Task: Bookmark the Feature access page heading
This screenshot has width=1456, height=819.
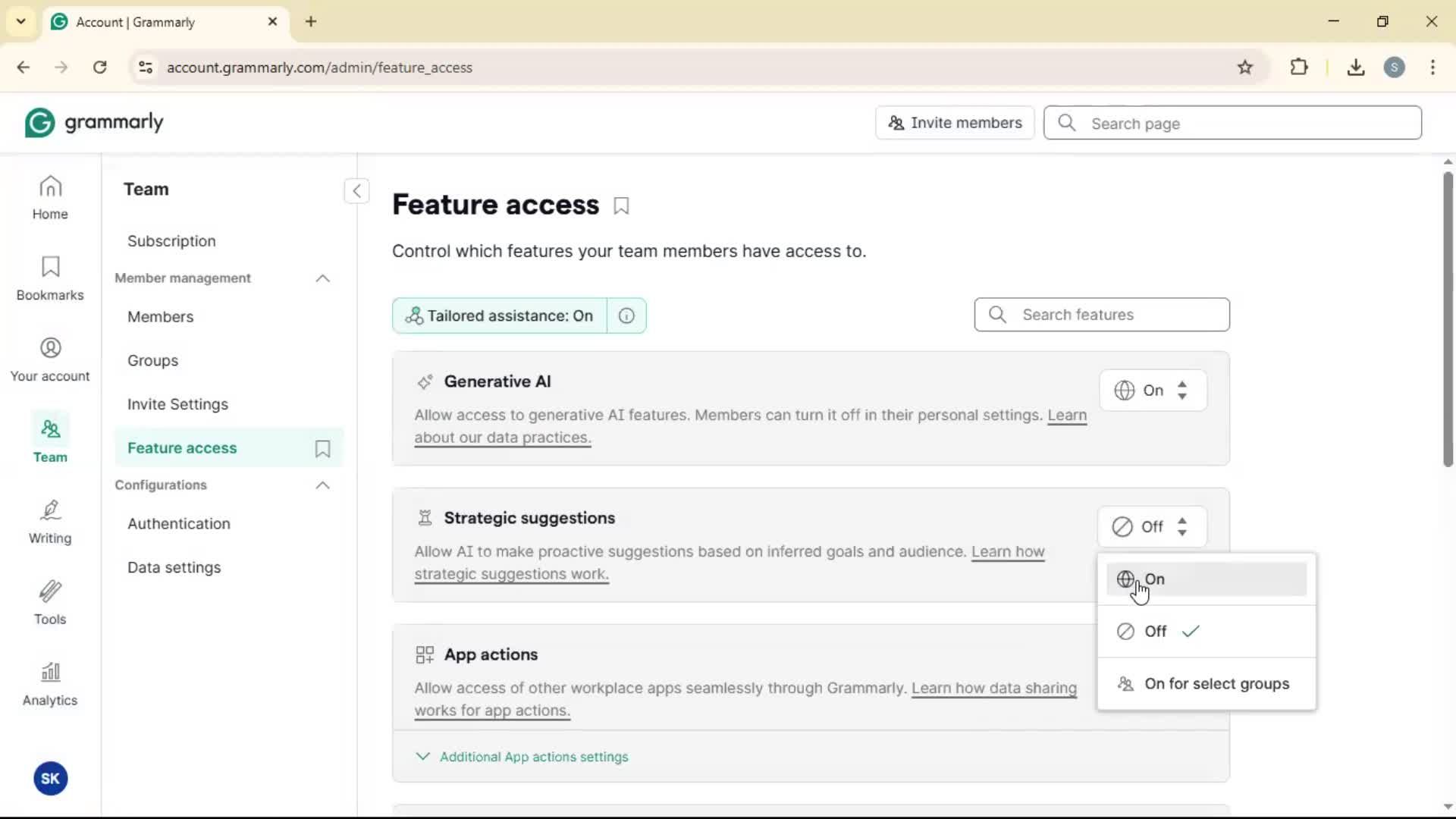Action: coord(621,206)
